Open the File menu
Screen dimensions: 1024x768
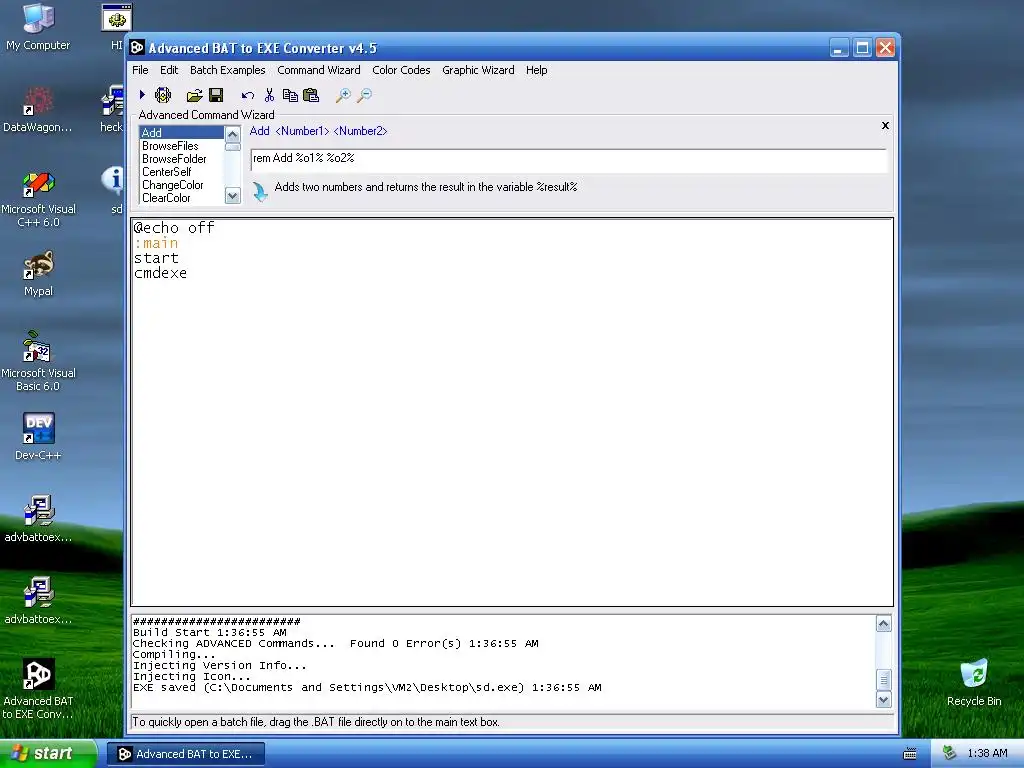[140, 70]
